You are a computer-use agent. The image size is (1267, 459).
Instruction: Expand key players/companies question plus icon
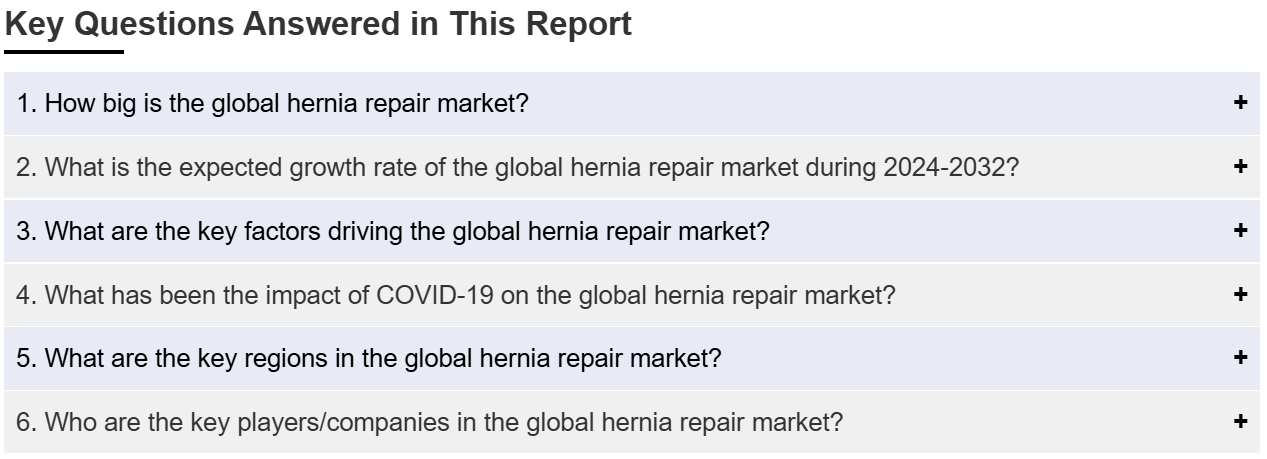tap(1241, 422)
